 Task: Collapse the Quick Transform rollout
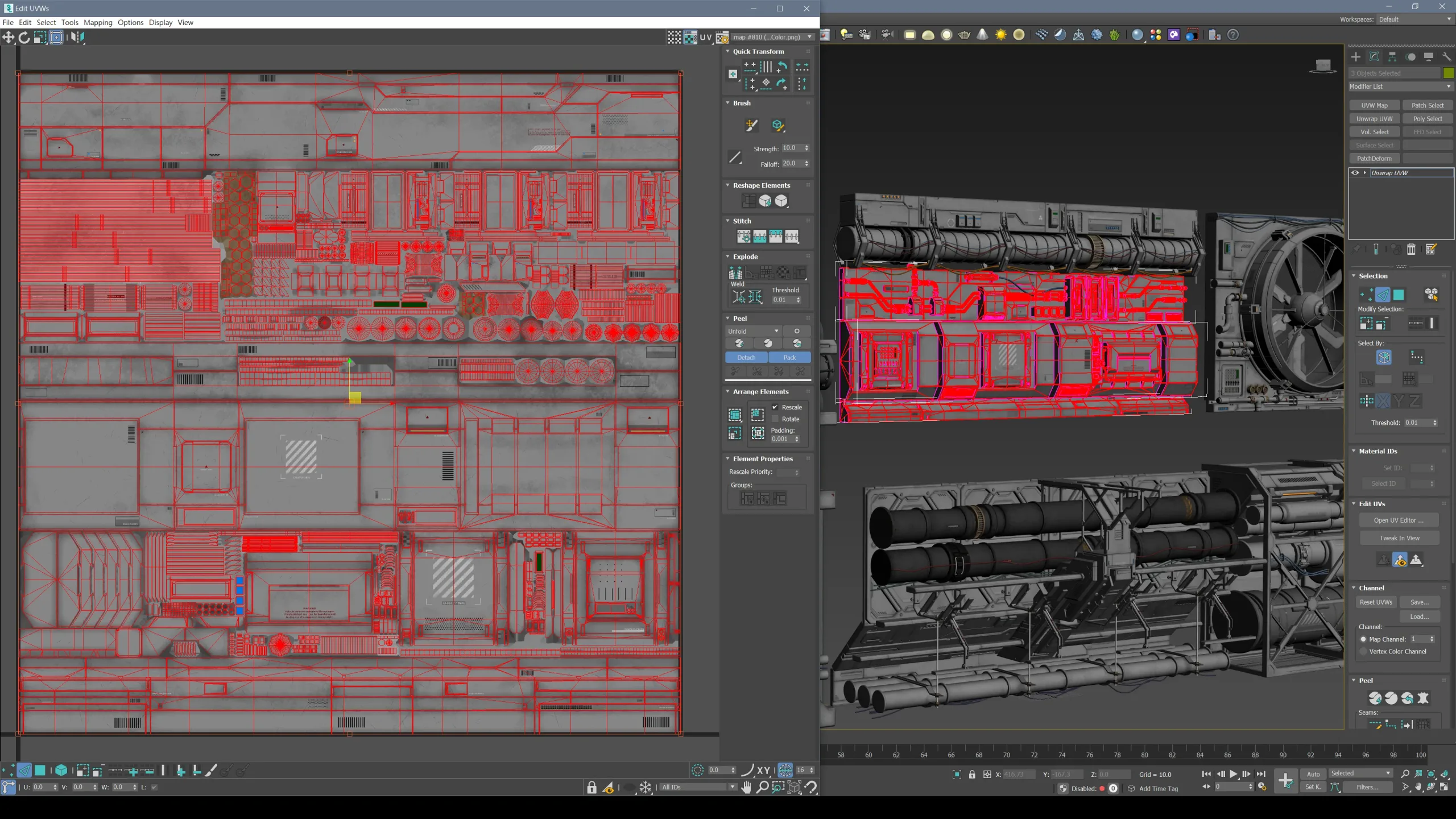click(x=727, y=51)
